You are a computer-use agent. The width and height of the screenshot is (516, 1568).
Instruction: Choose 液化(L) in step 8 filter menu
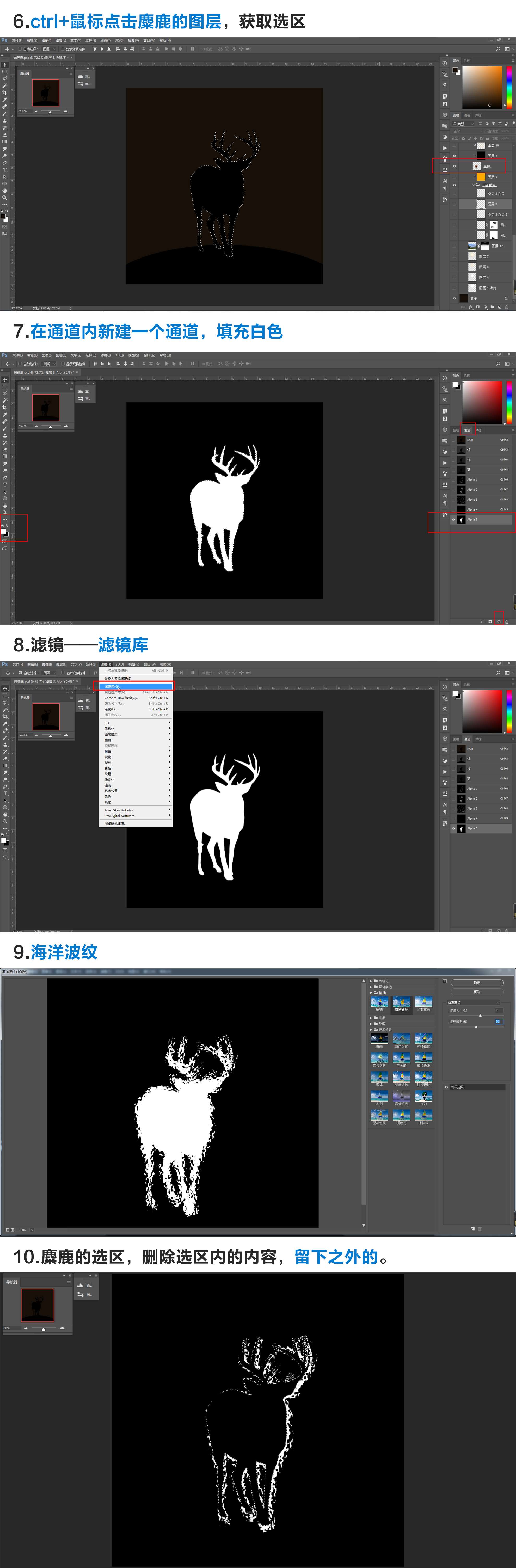point(136,709)
